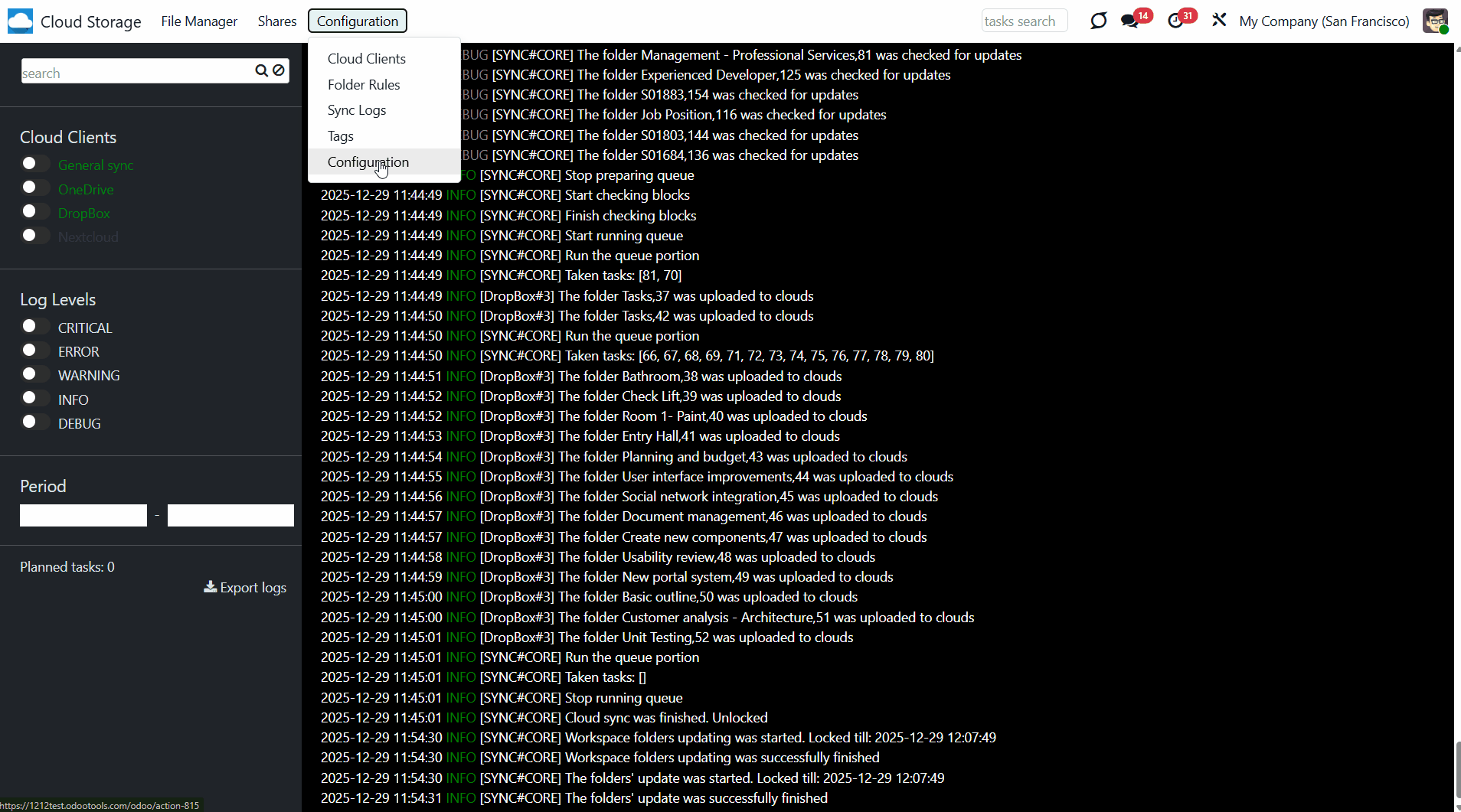Viewport: 1461px width, 812px height.
Task: Toggle the OneDrive client filter
Action: point(34,188)
